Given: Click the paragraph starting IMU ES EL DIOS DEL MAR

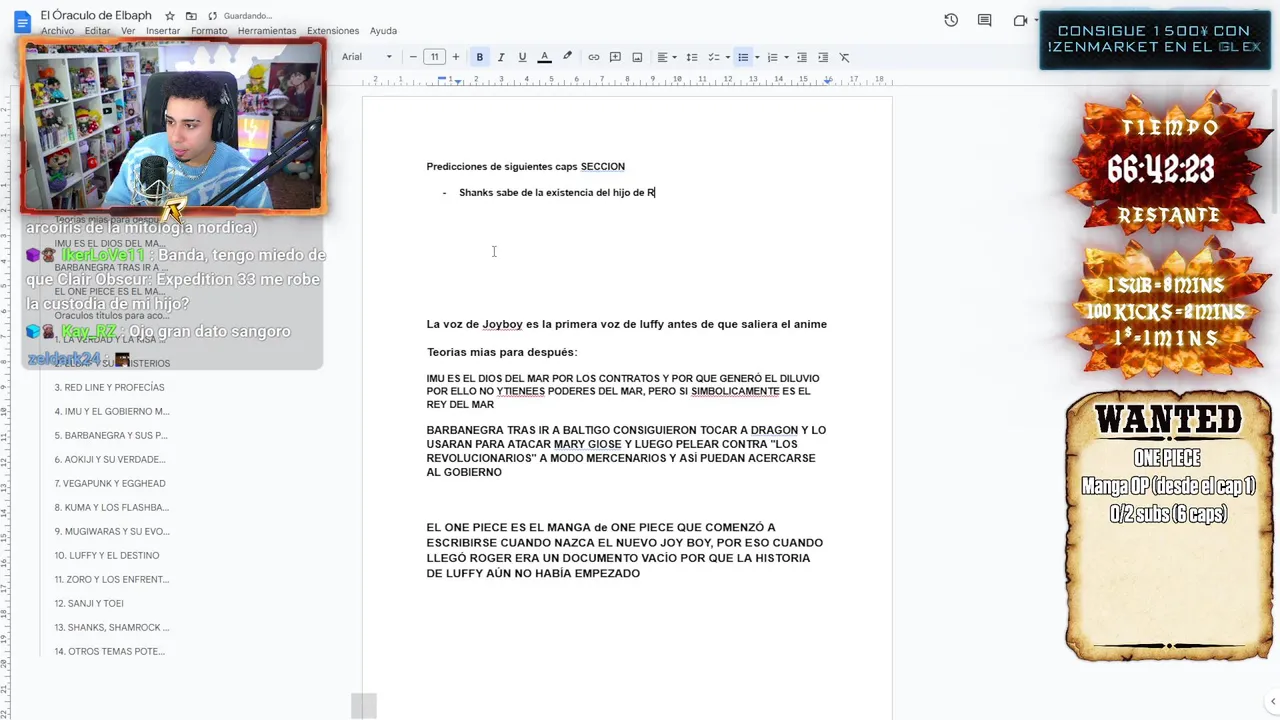Looking at the screenshot, I should click(x=625, y=391).
